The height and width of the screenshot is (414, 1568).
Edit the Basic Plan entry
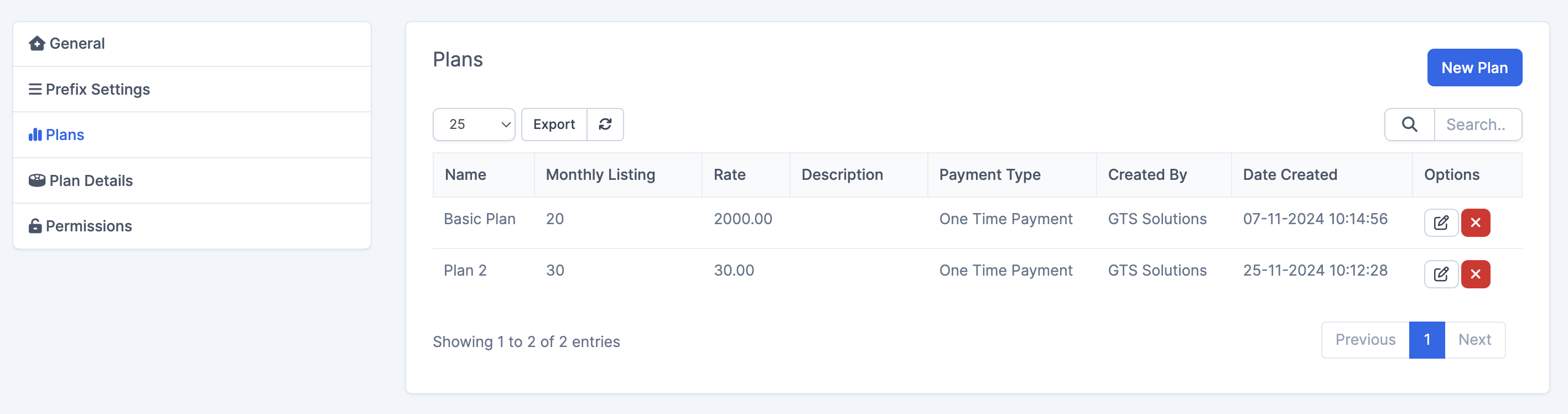[x=1441, y=222]
